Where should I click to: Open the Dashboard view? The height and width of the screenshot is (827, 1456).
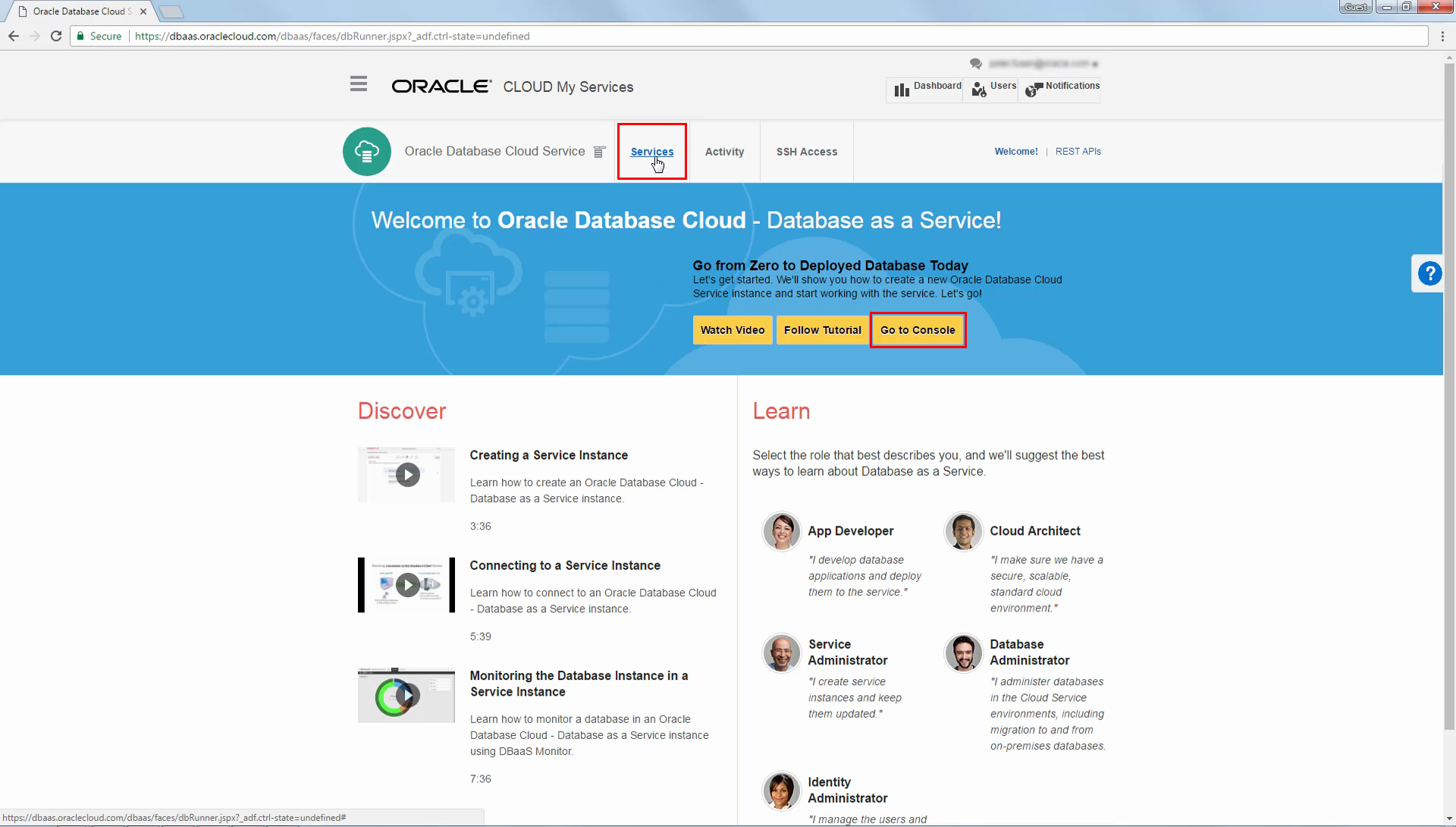(x=927, y=89)
